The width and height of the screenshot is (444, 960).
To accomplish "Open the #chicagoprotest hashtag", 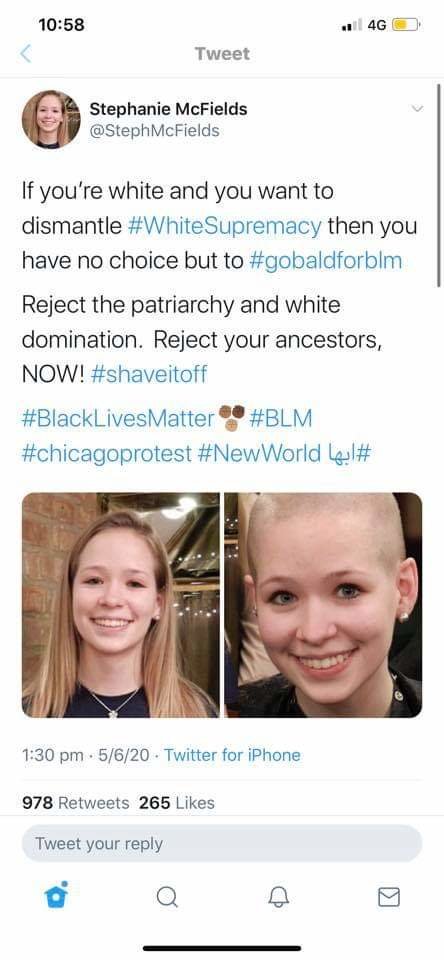I will (x=107, y=454).
